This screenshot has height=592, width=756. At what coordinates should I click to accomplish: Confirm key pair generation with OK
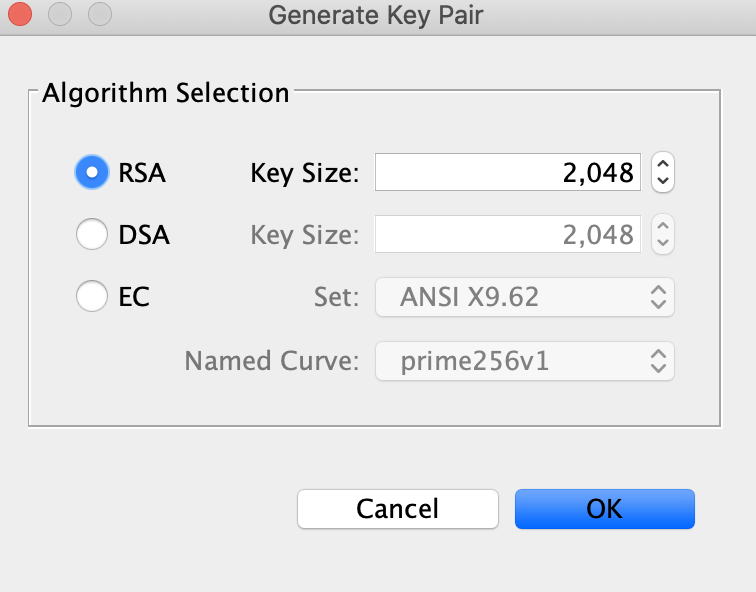point(604,508)
